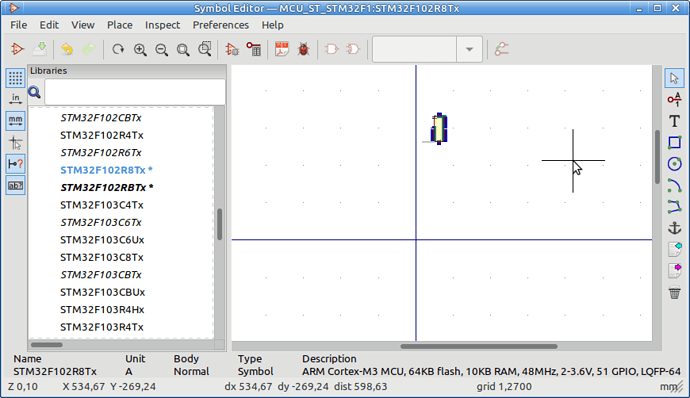Click the zoom in magnifier

140,49
